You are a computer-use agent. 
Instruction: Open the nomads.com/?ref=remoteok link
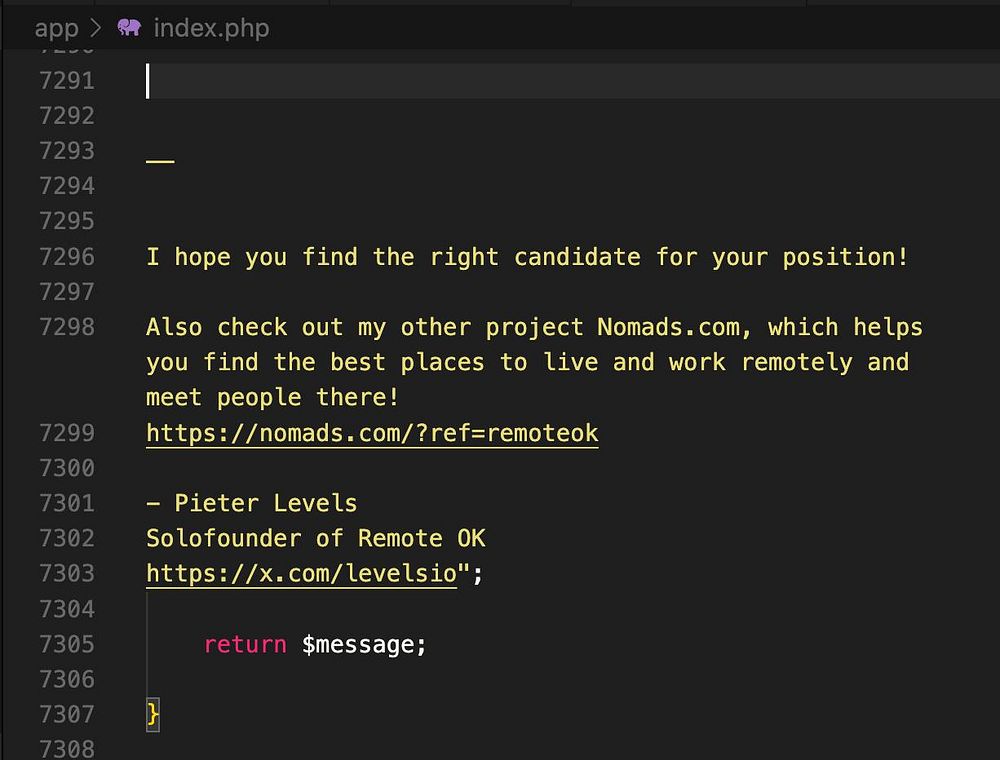[x=372, y=433]
